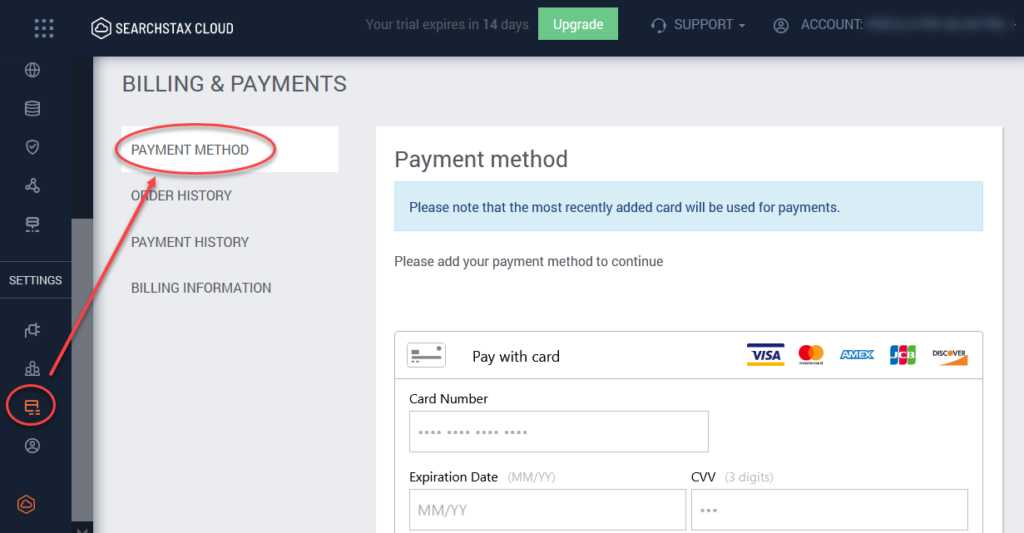Viewport: 1024px width, 533px height.
Task: Expand the SUPPORT dropdown menu
Action: tap(698, 25)
